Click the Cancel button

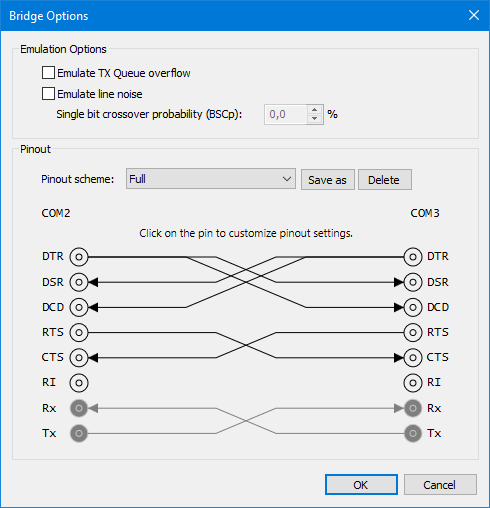[x=440, y=485]
